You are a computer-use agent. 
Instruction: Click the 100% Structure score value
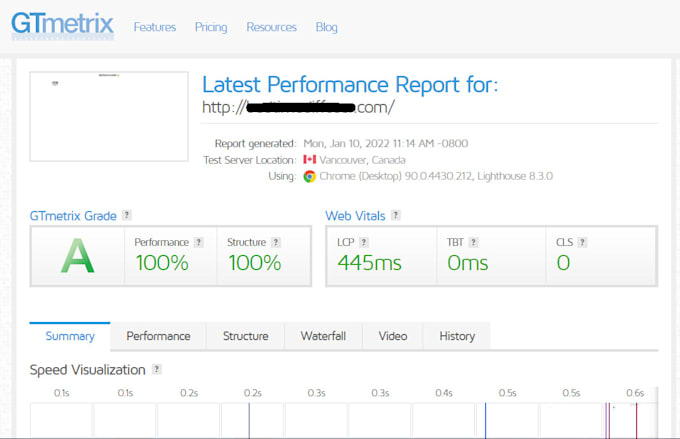tap(255, 263)
